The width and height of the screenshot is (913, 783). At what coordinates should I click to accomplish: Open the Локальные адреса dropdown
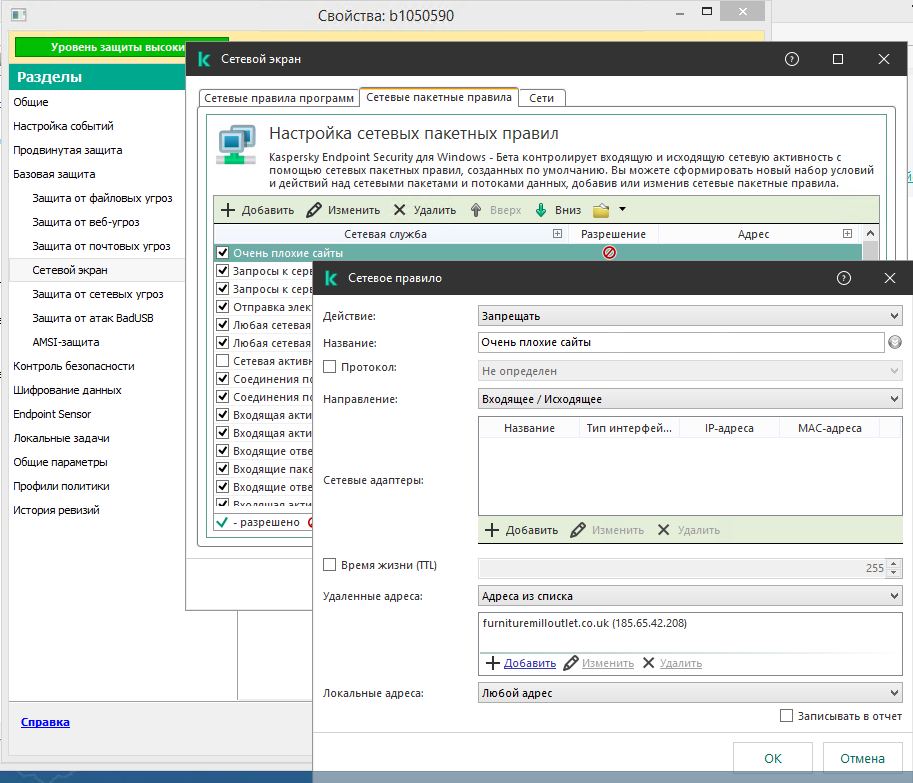[x=690, y=693]
